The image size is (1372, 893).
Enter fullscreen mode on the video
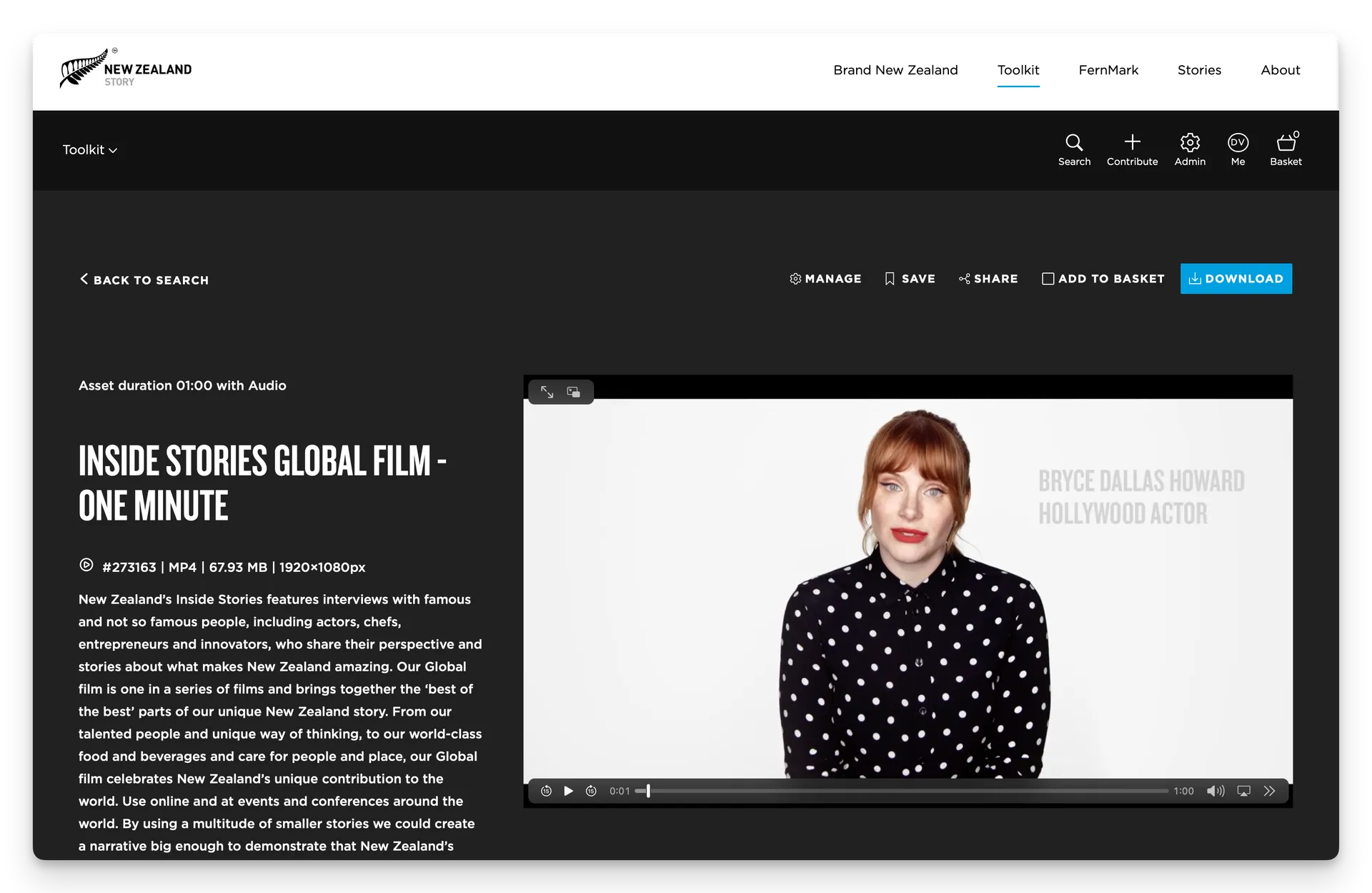coord(547,392)
